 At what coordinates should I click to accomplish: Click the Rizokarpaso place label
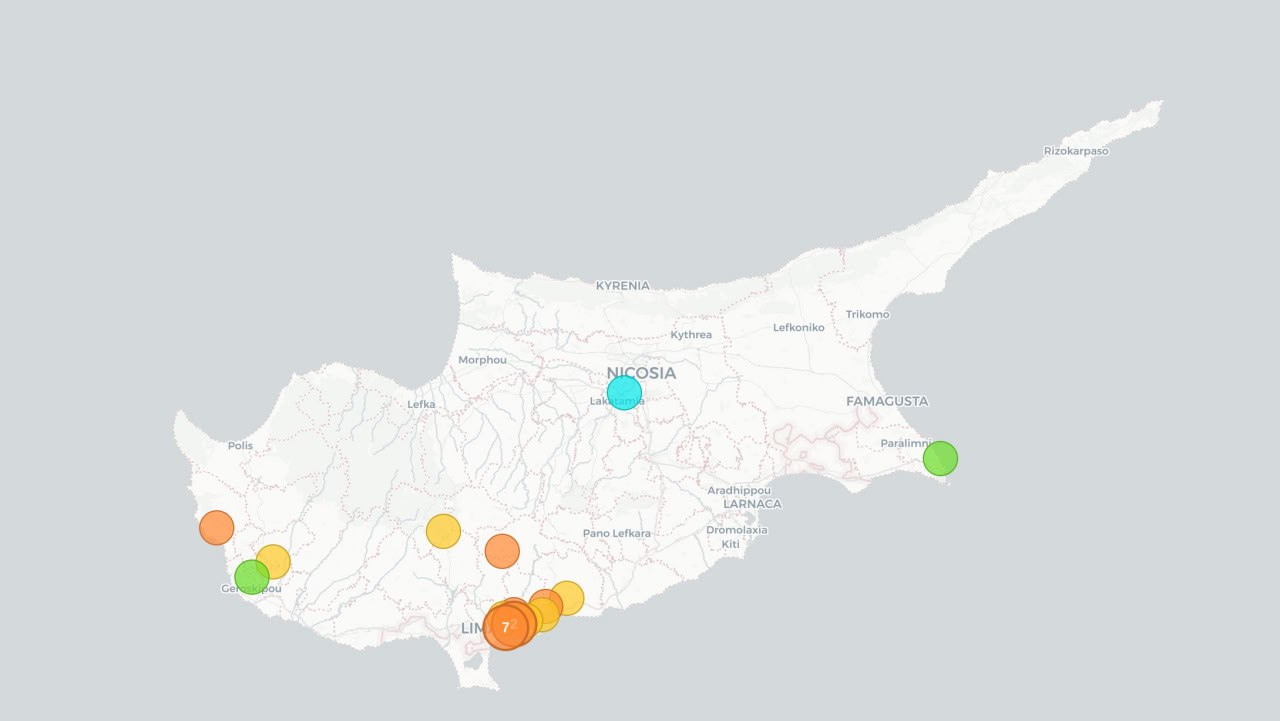click(x=1076, y=151)
